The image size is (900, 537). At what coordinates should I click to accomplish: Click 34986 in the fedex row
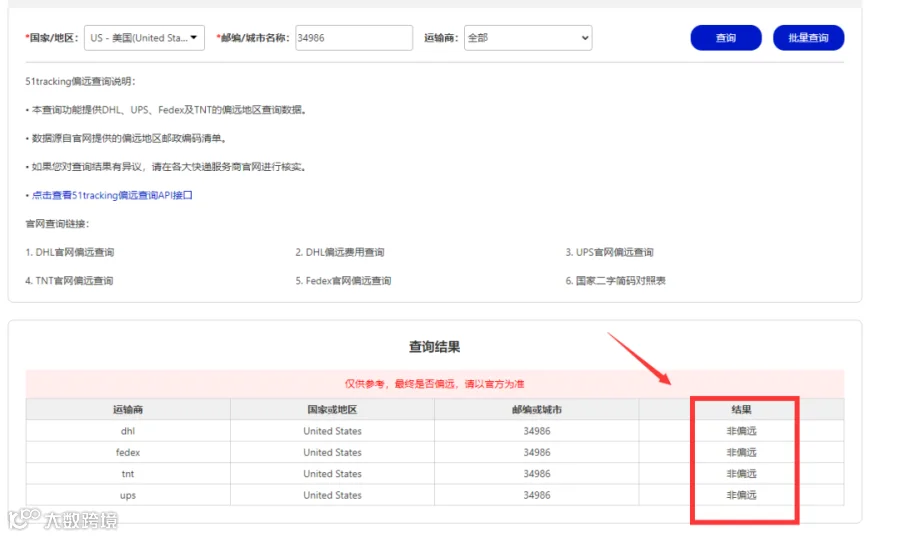(x=537, y=452)
